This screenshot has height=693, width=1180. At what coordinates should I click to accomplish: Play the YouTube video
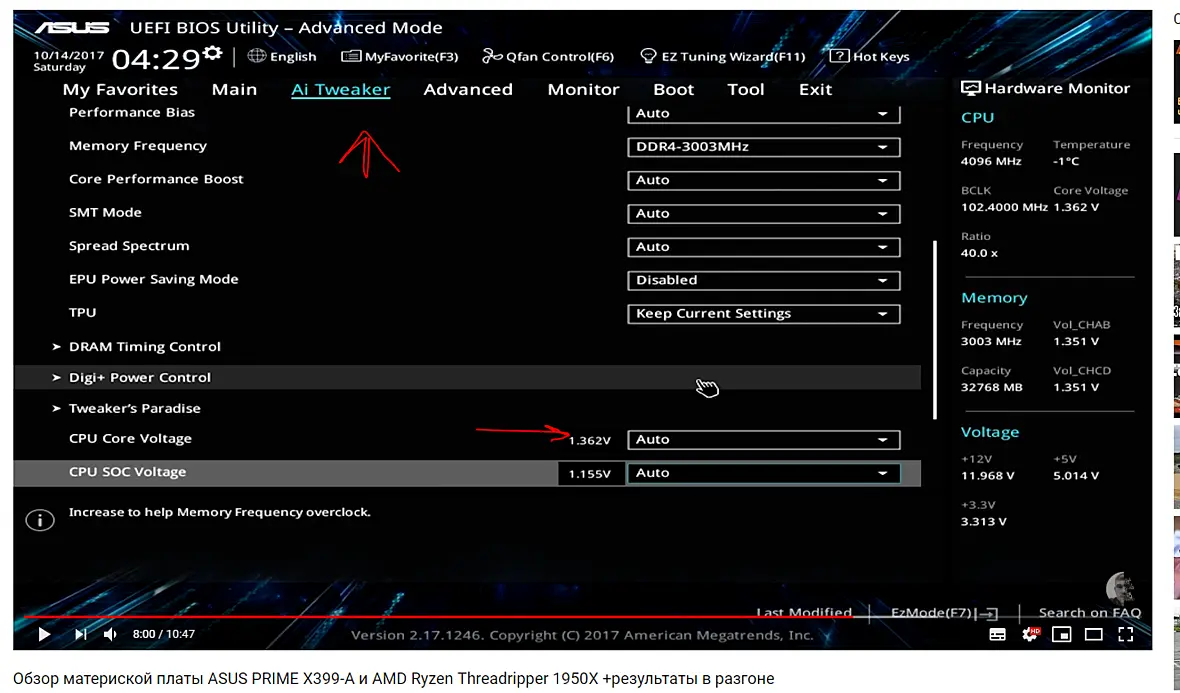click(x=44, y=634)
